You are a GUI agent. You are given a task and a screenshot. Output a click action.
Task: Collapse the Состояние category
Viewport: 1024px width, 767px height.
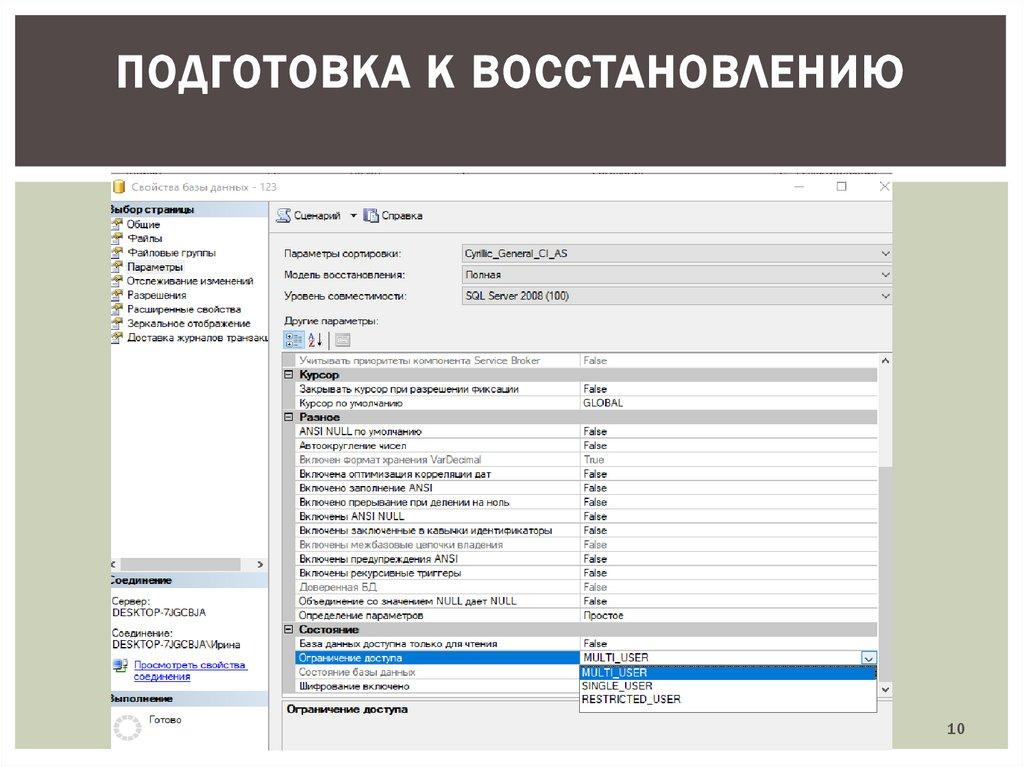(x=289, y=630)
